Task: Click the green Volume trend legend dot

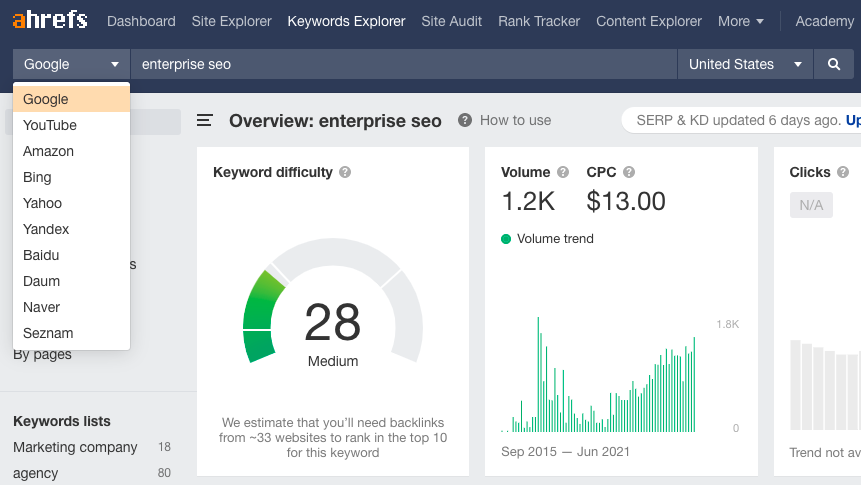Action: pos(506,239)
